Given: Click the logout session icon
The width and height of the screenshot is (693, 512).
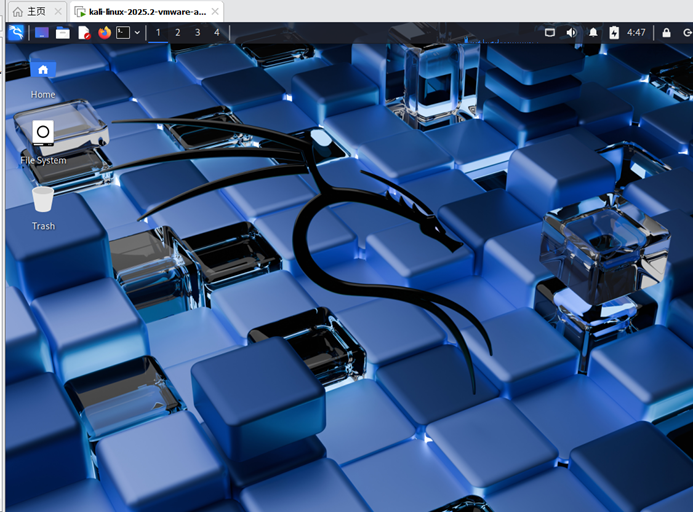Looking at the screenshot, I should coord(688,33).
